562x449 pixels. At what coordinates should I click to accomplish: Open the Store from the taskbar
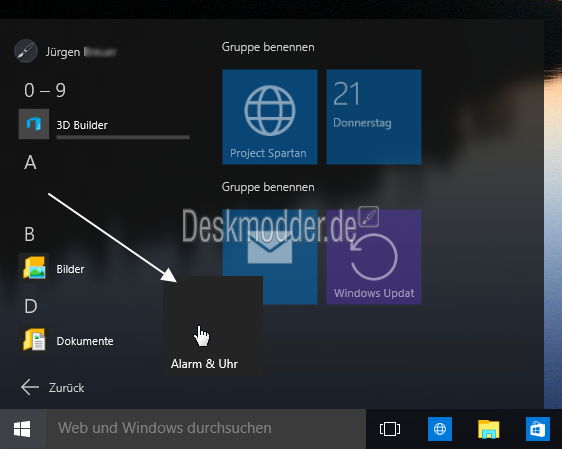[538, 429]
